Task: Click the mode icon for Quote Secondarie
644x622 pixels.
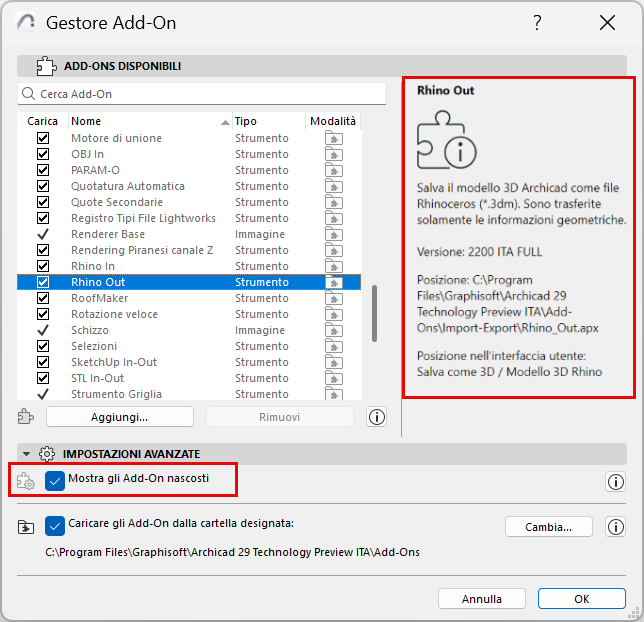Action: point(334,203)
